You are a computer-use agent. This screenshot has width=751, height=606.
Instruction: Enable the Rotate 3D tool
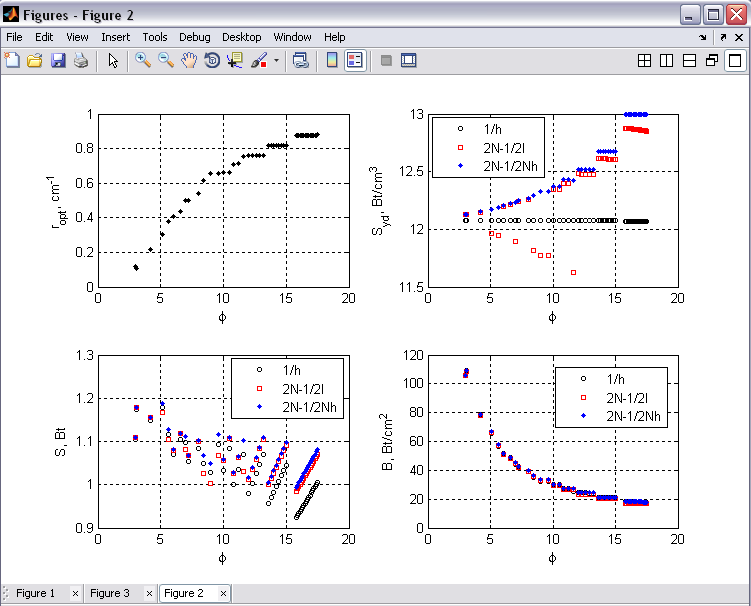coord(212,60)
